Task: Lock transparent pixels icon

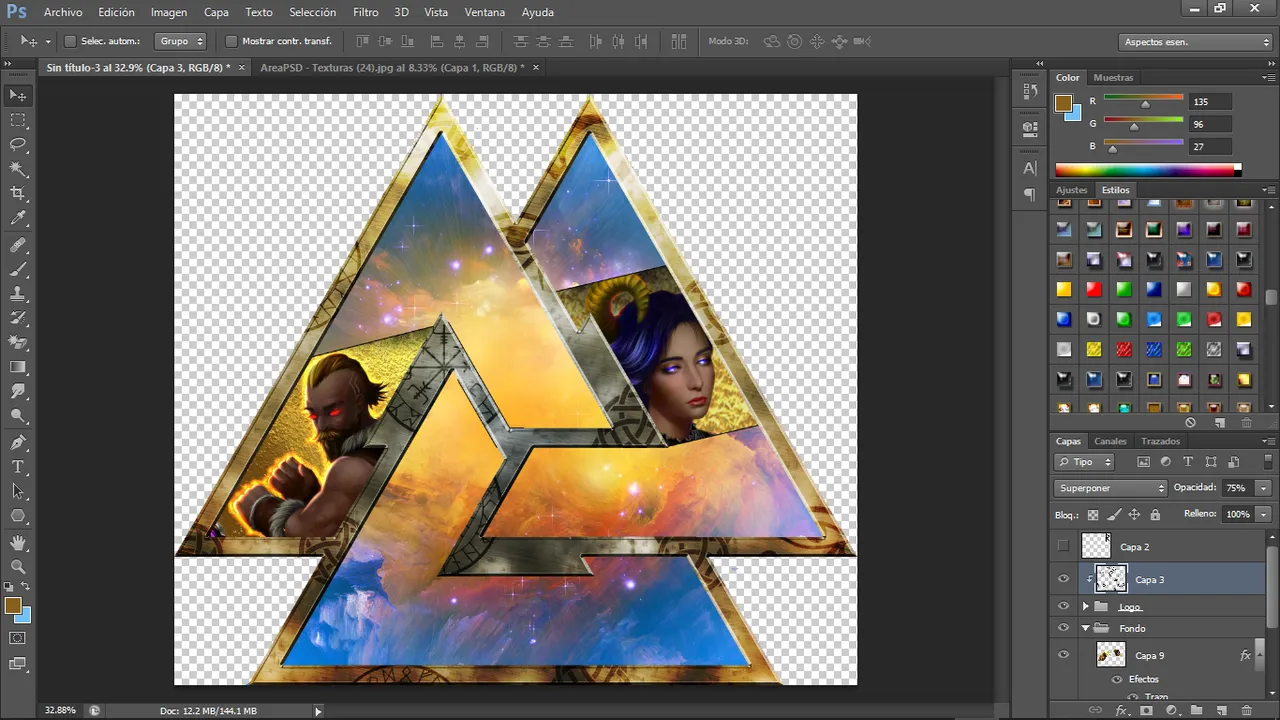Action: [1093, 515]
